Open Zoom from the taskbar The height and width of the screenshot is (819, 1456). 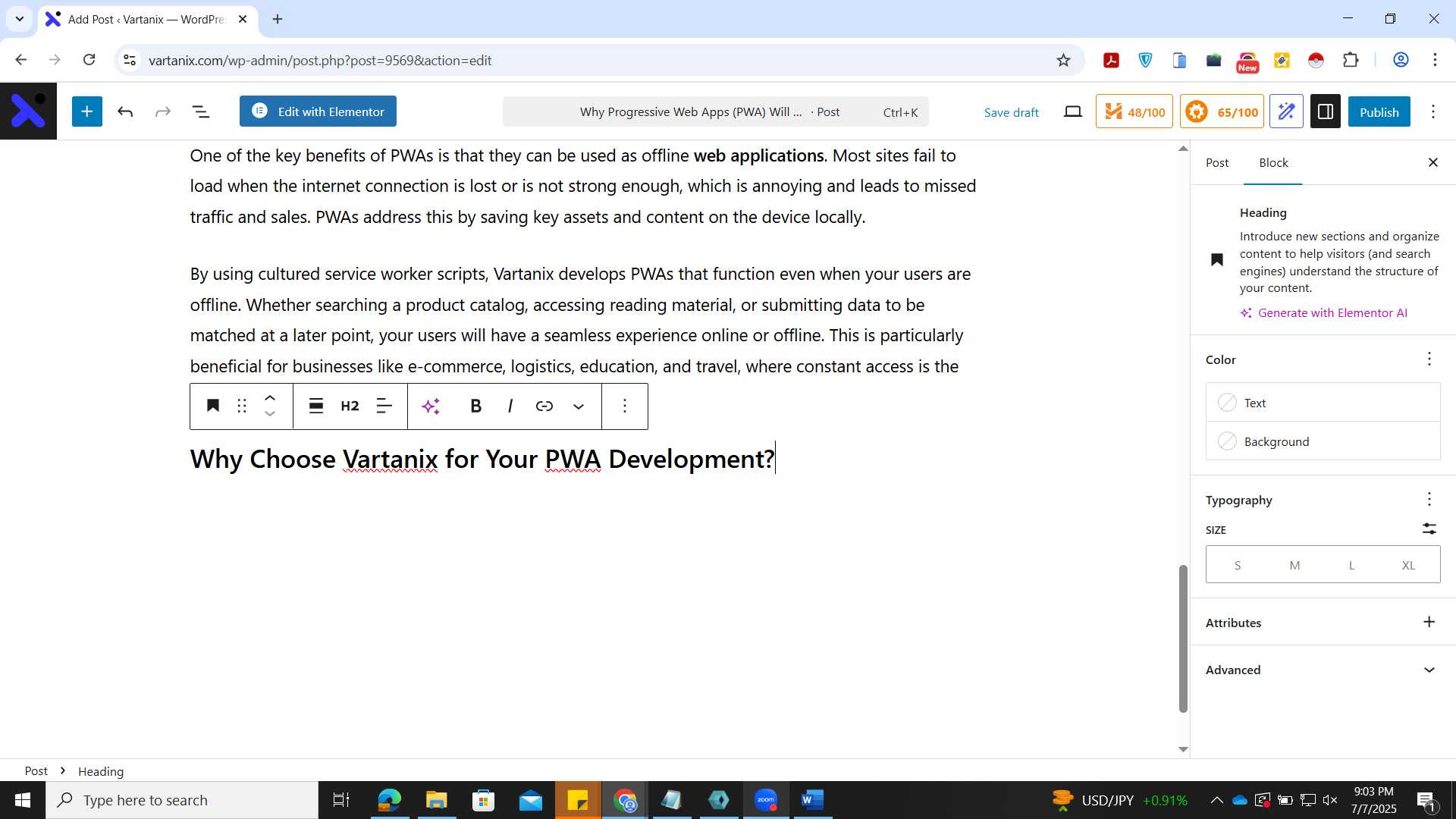[765, 800]
